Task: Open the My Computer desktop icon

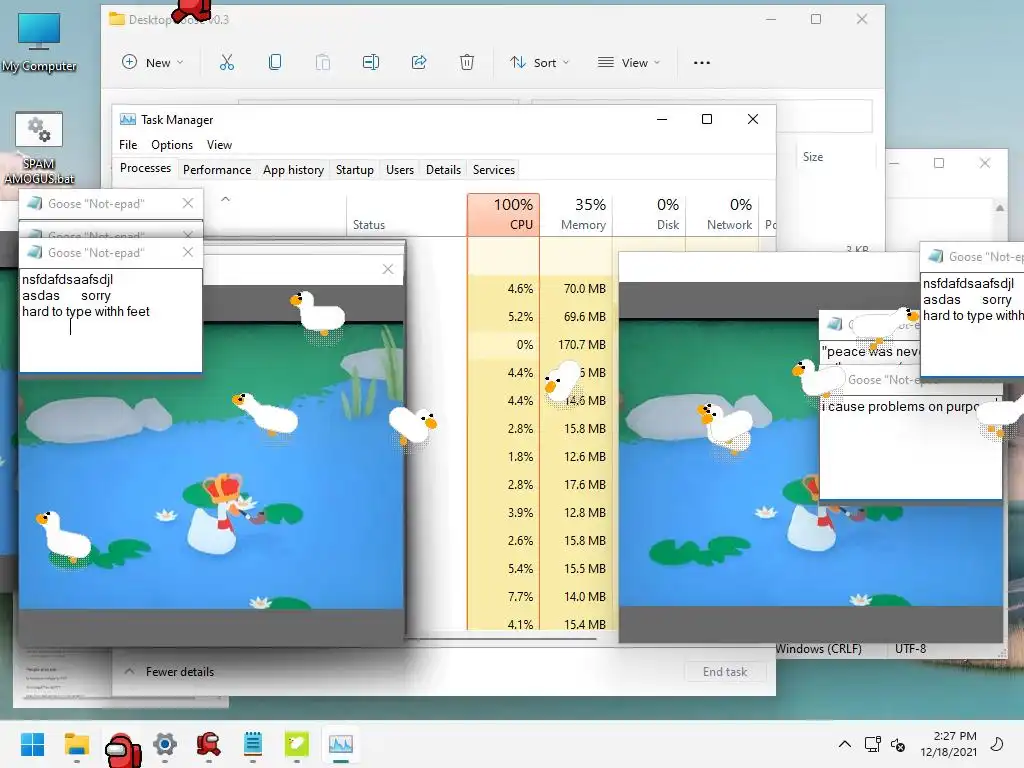Action: point(39,42)
